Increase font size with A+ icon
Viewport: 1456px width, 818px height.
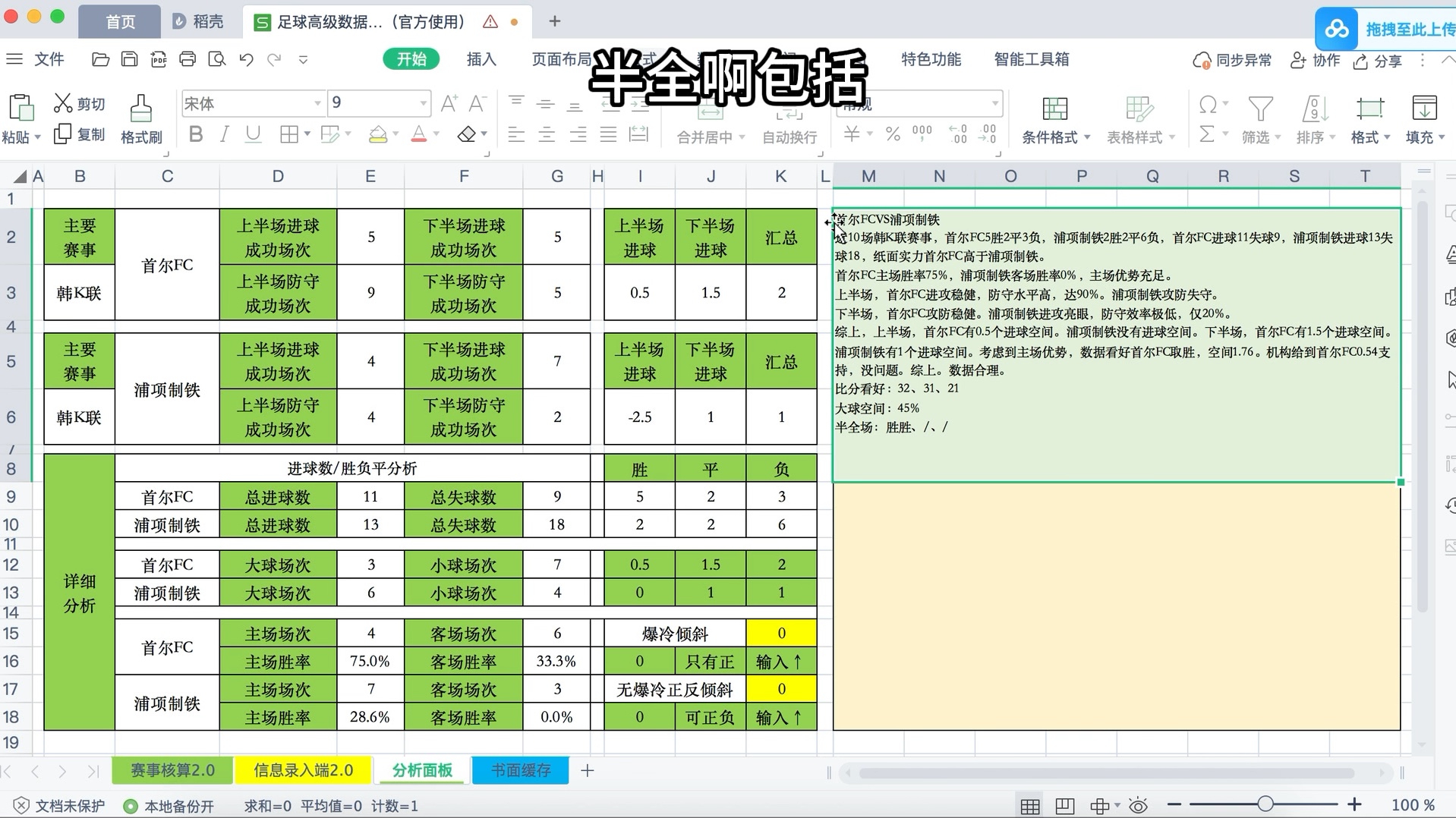click(x=449, y=103)
